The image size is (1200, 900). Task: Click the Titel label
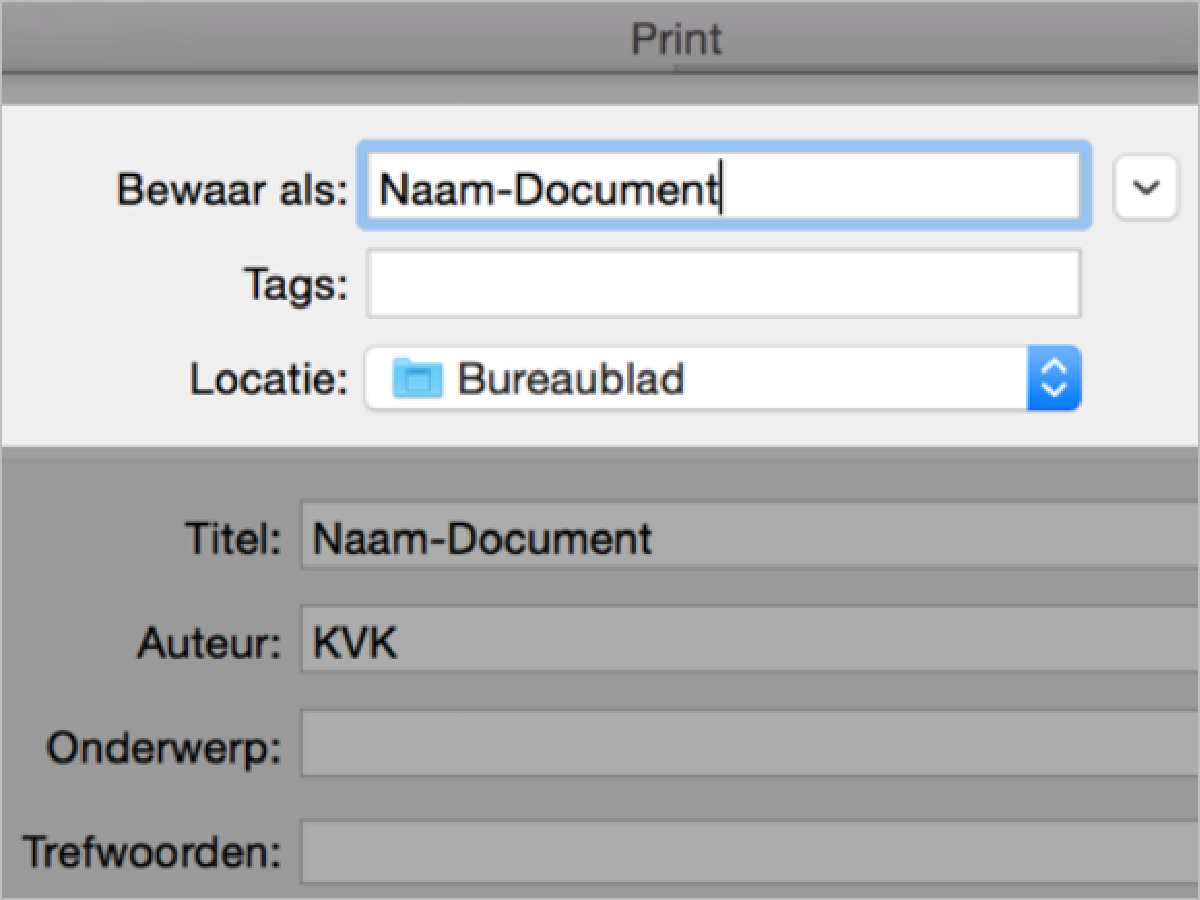coord(231,540)
